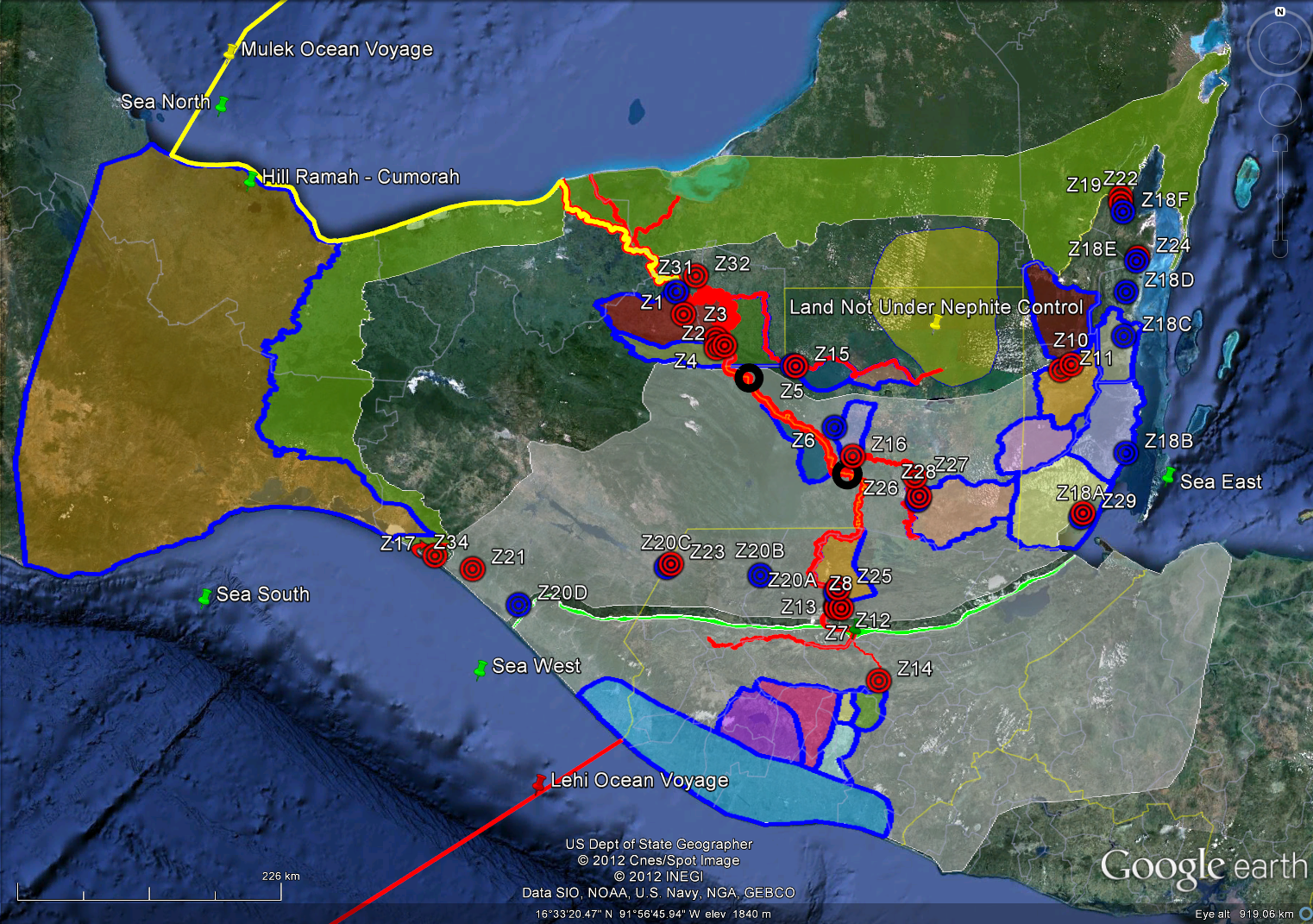Select the green Sea North pushpin
The width and height of the screenshot is (1313, 924).
click(x=221, y=104)
